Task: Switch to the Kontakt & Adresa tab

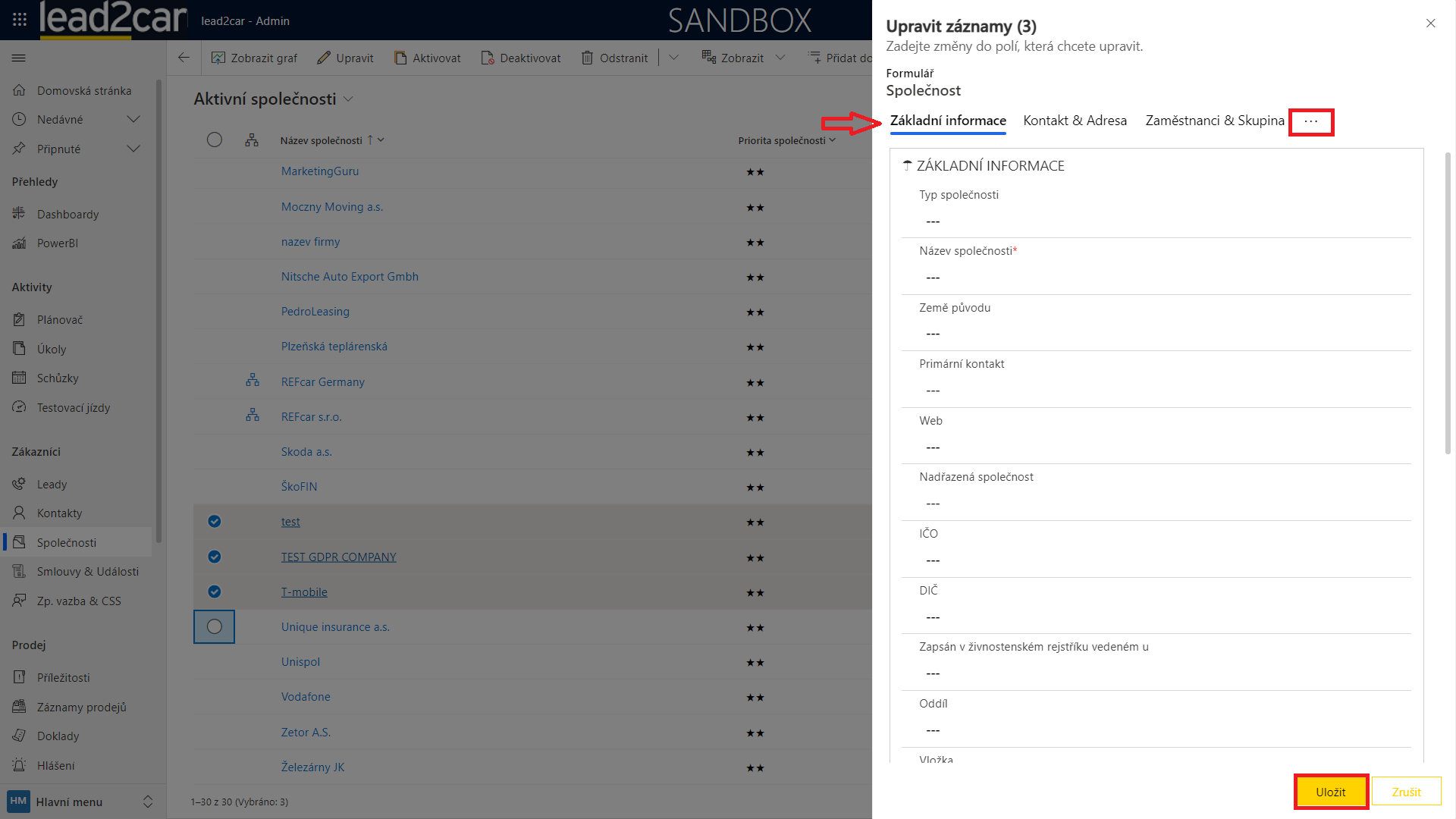Action: point(1075,121)
